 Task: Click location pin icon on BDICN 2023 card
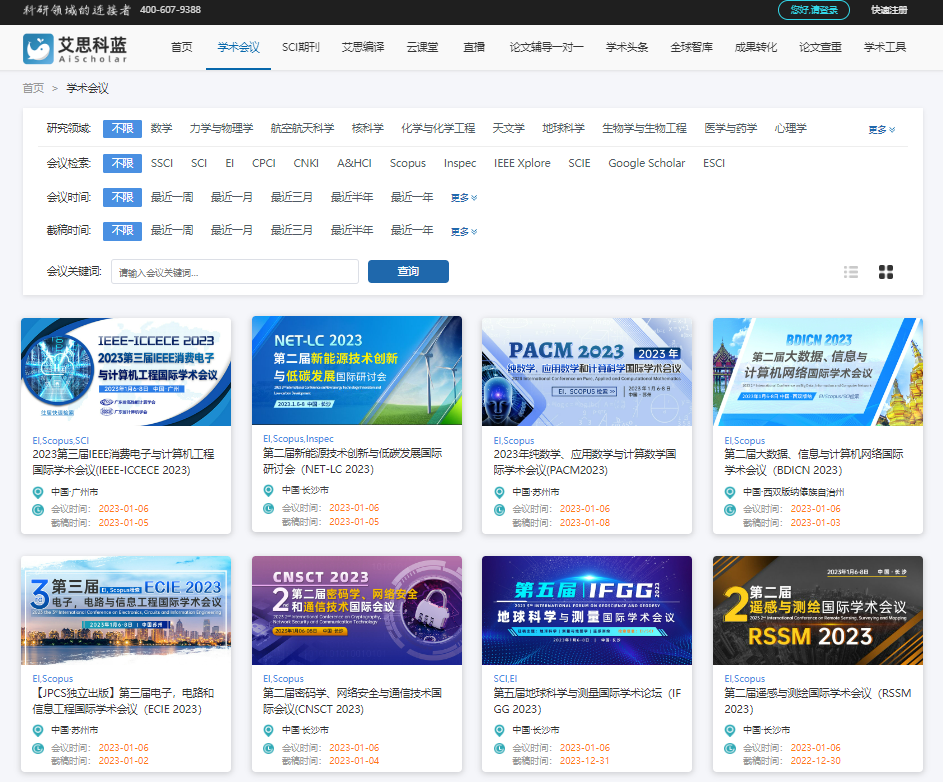tap(730, 493)
